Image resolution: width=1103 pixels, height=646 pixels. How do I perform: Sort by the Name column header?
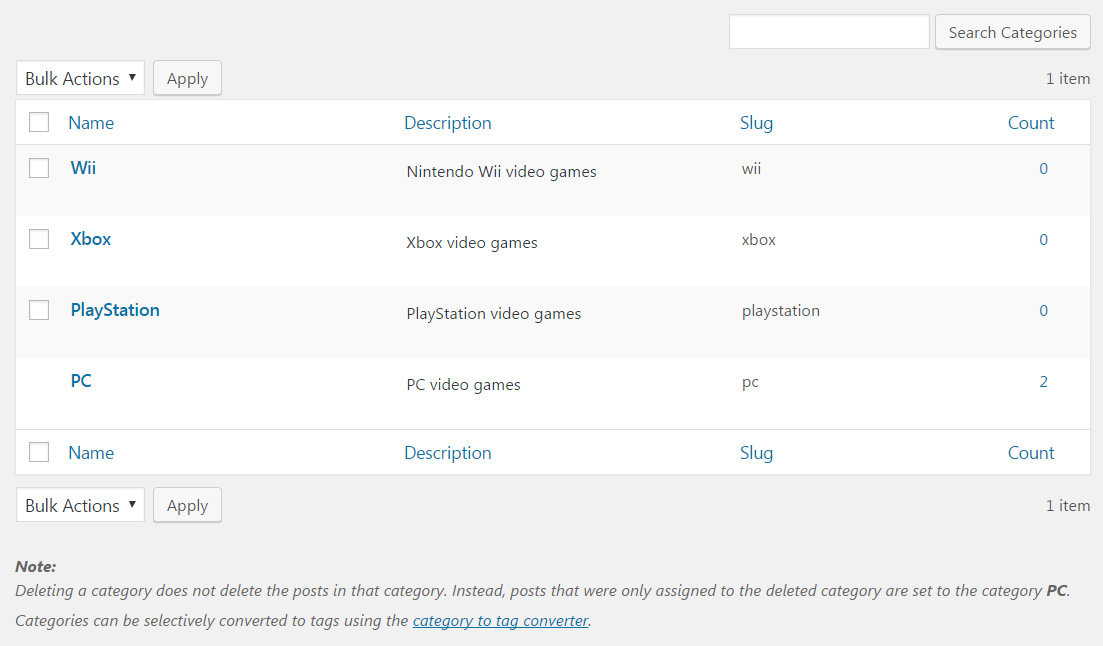91,123
